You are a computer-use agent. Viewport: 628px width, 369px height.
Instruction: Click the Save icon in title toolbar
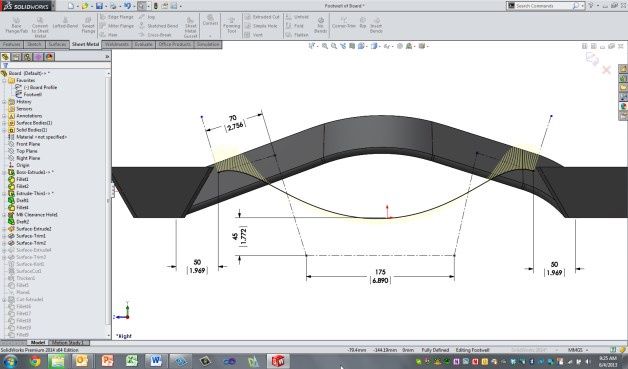click(99, 6)
